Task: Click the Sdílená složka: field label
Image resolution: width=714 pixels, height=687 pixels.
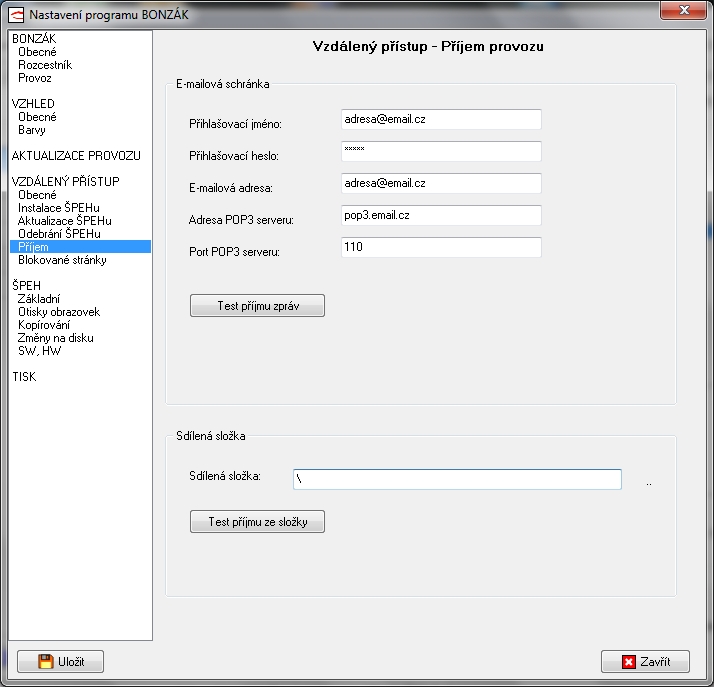Action: coord(225,476)
